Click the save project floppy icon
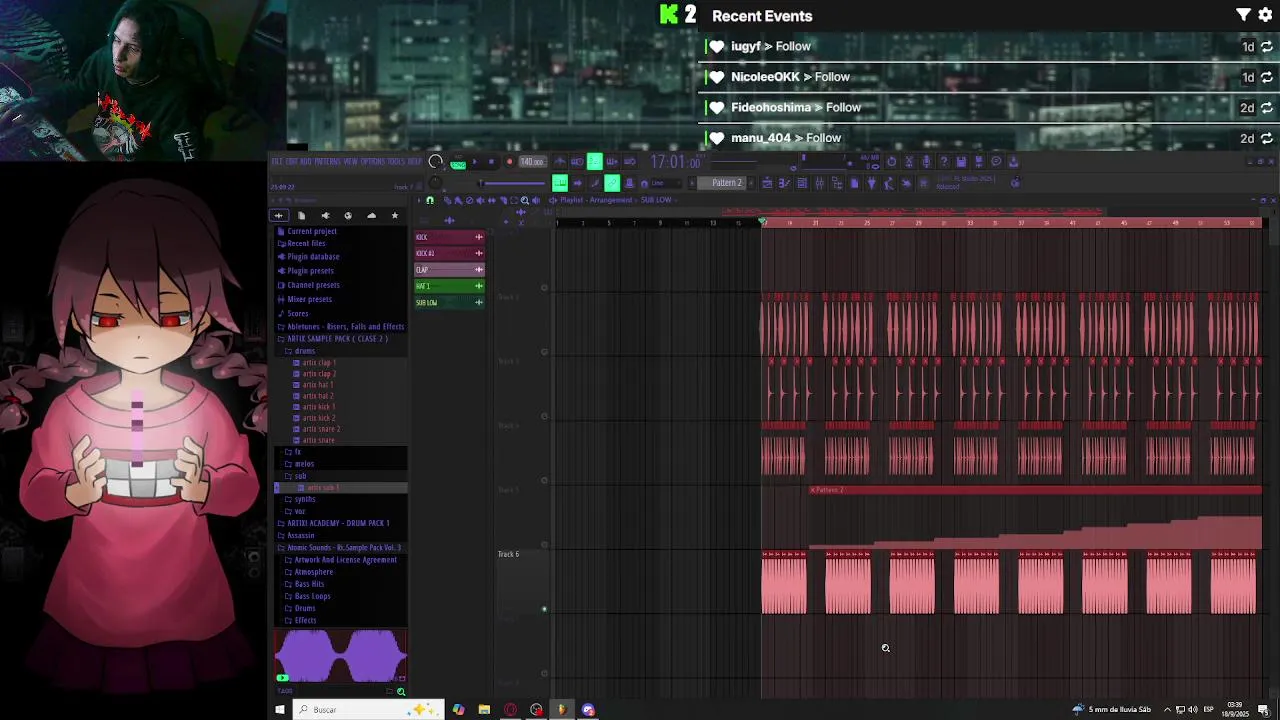The image size is (1280, 720). (x=961, y=162)
